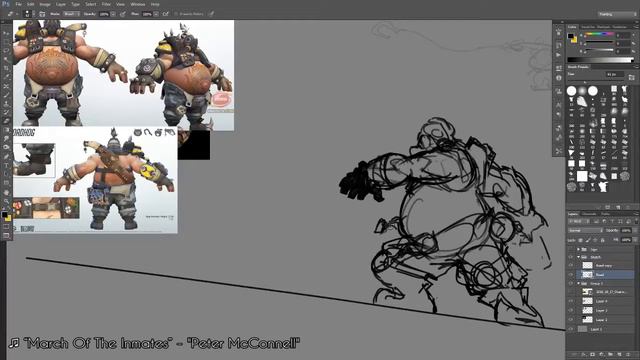Viewport: 640px width, 360px height.
Task: Expand the Sign layer group
Action: pyautogui.click(x=578, y=249)
